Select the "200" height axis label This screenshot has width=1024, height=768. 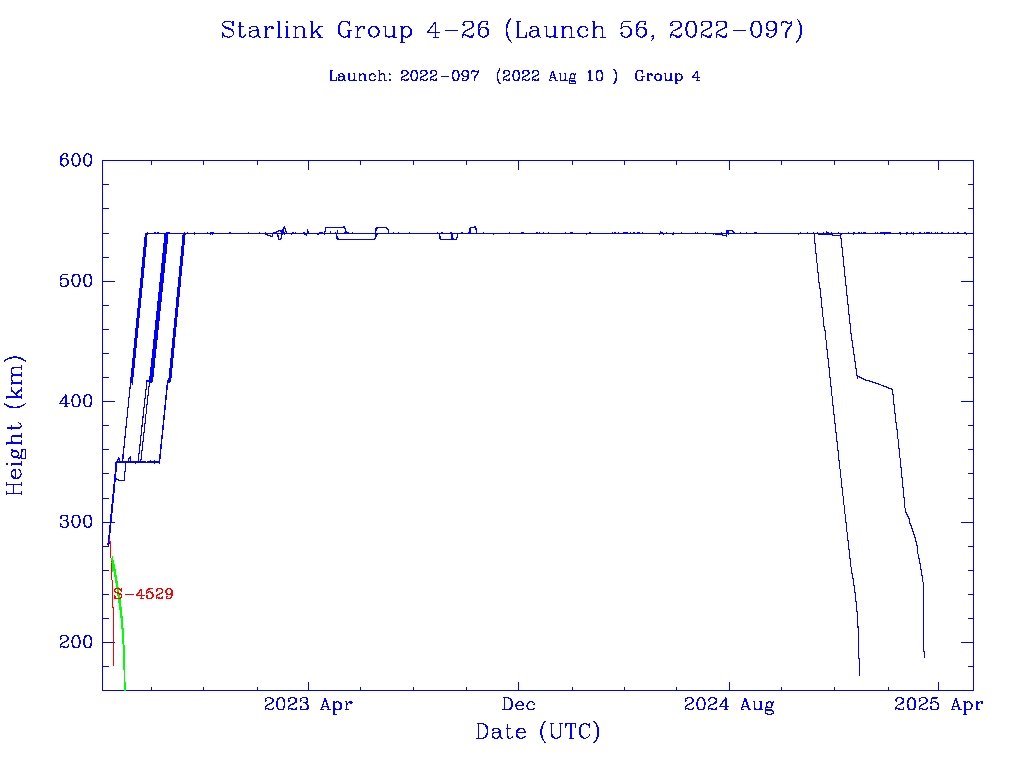click(76, 642)
